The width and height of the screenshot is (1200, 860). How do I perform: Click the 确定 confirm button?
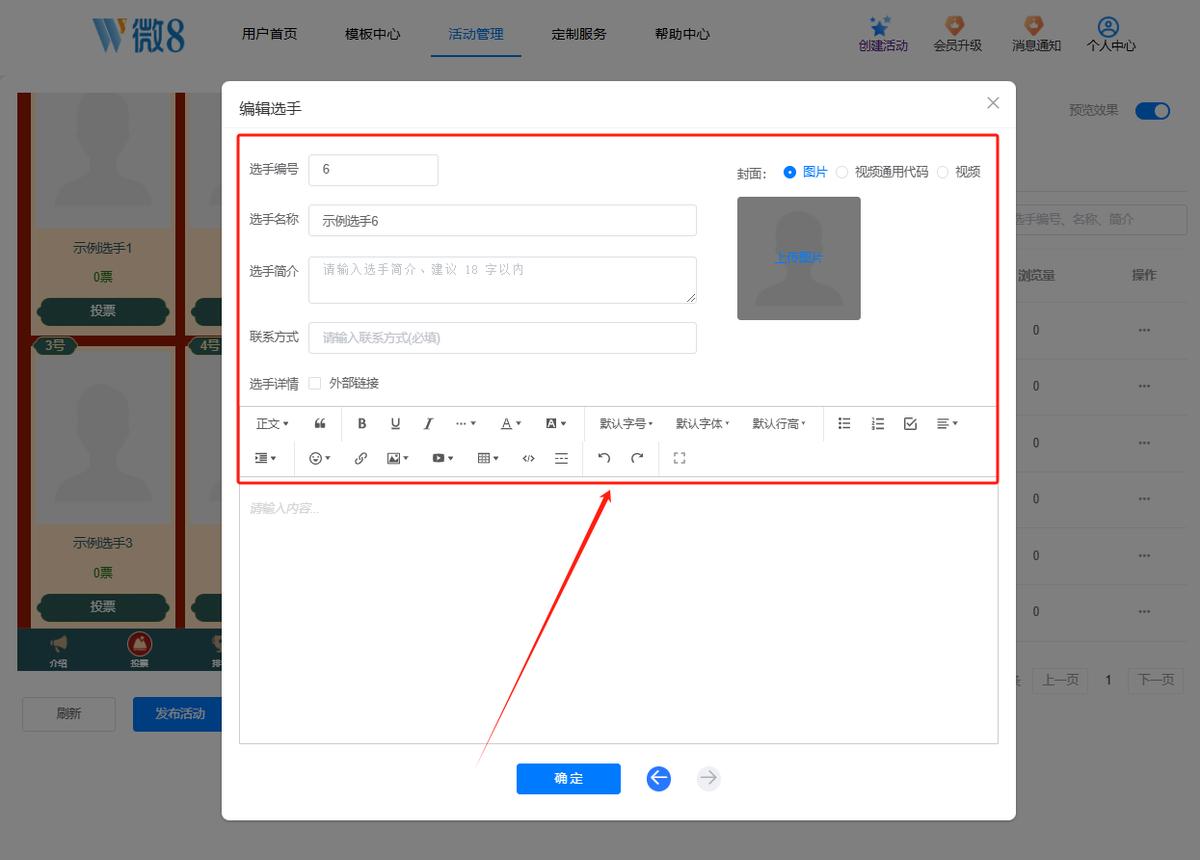568,779
